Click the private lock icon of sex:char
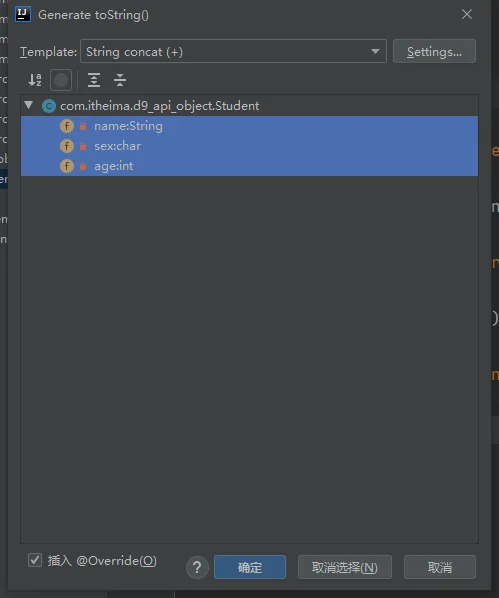This screenshot has height=598, width=499. point(83,146)
